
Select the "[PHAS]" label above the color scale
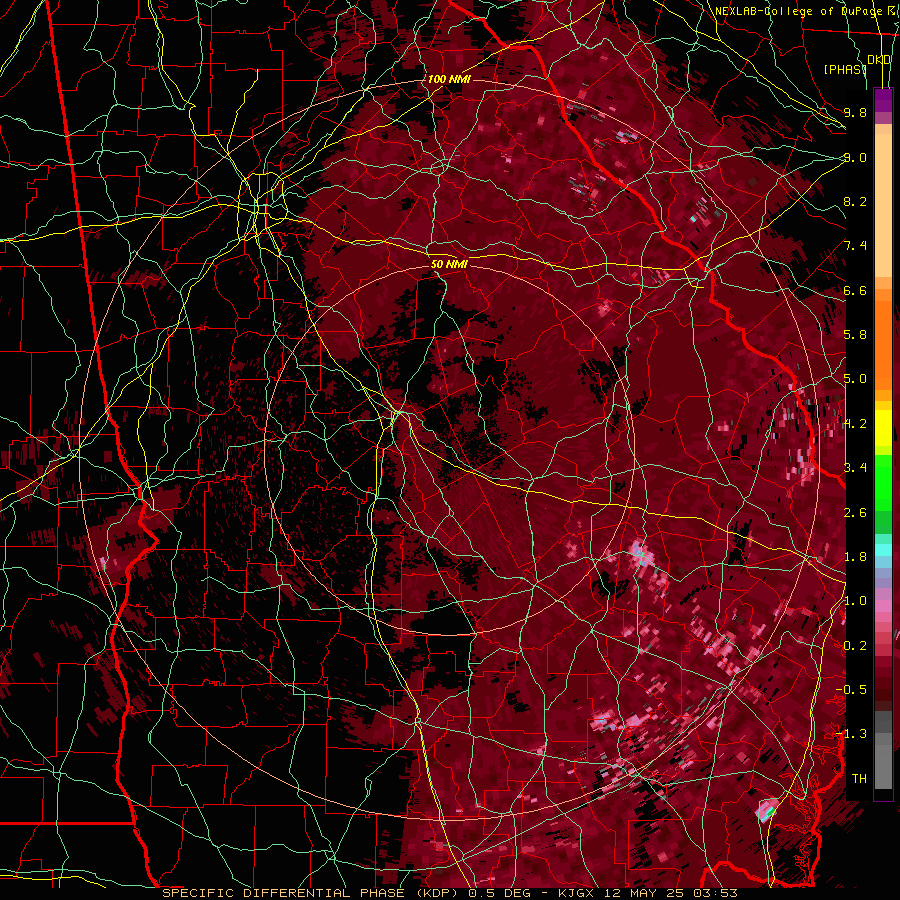point(845,70)
